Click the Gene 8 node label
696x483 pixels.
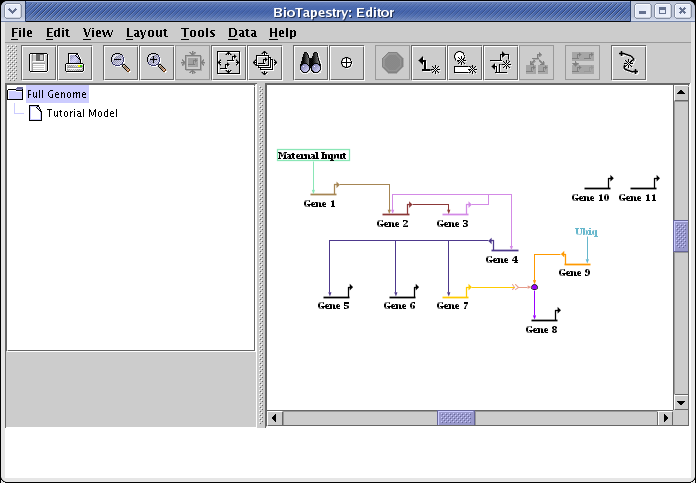click(541, 329)
